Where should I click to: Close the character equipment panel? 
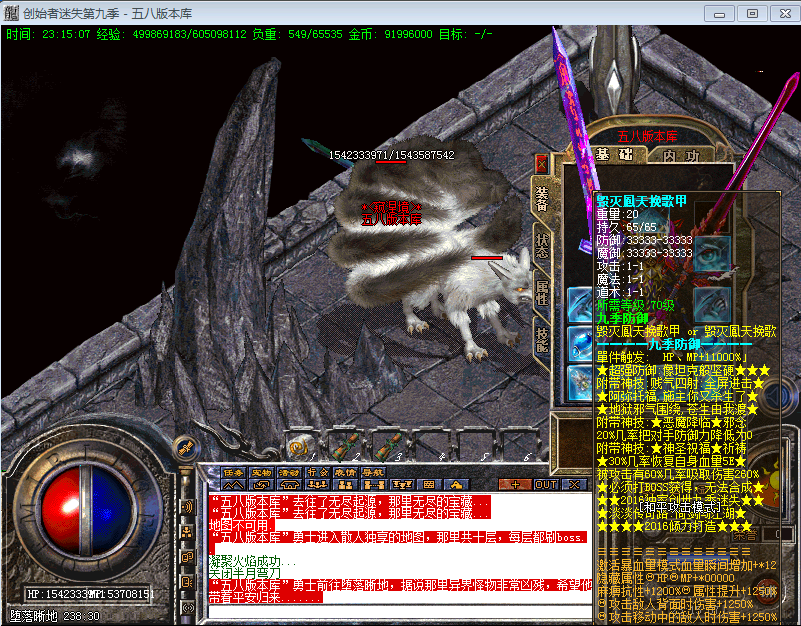coord(541,163)
